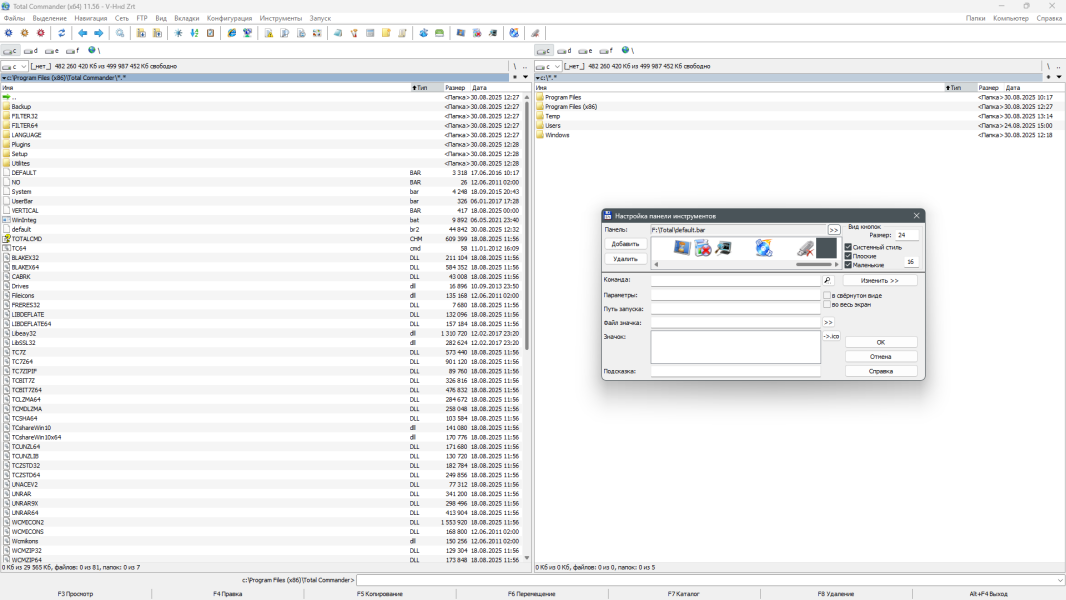Click the magnifier button beside Команда field

pos(827,281)
